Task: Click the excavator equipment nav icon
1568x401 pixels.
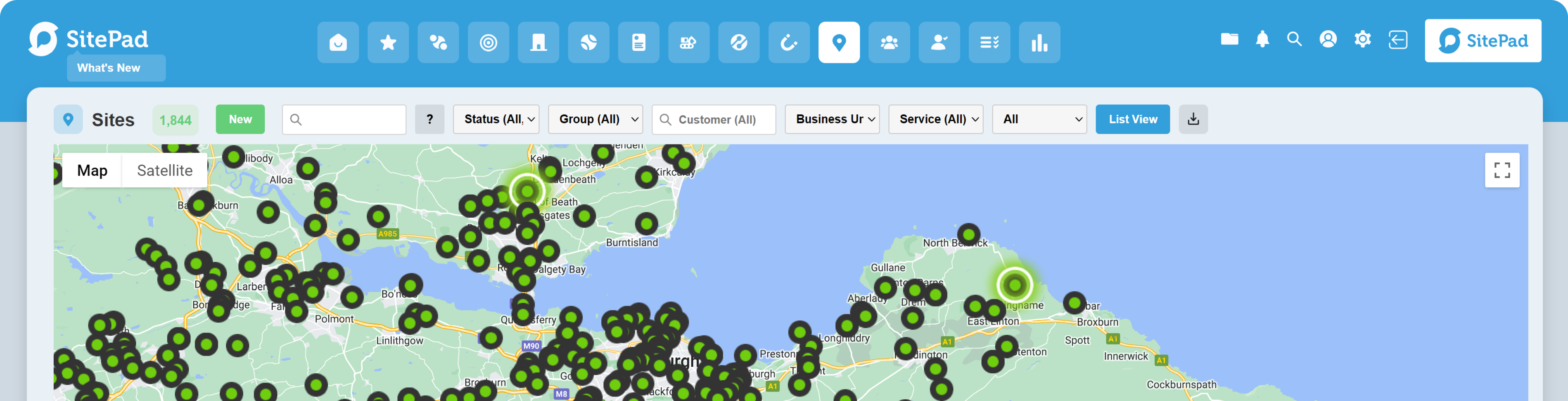Action: coord(688,43)
